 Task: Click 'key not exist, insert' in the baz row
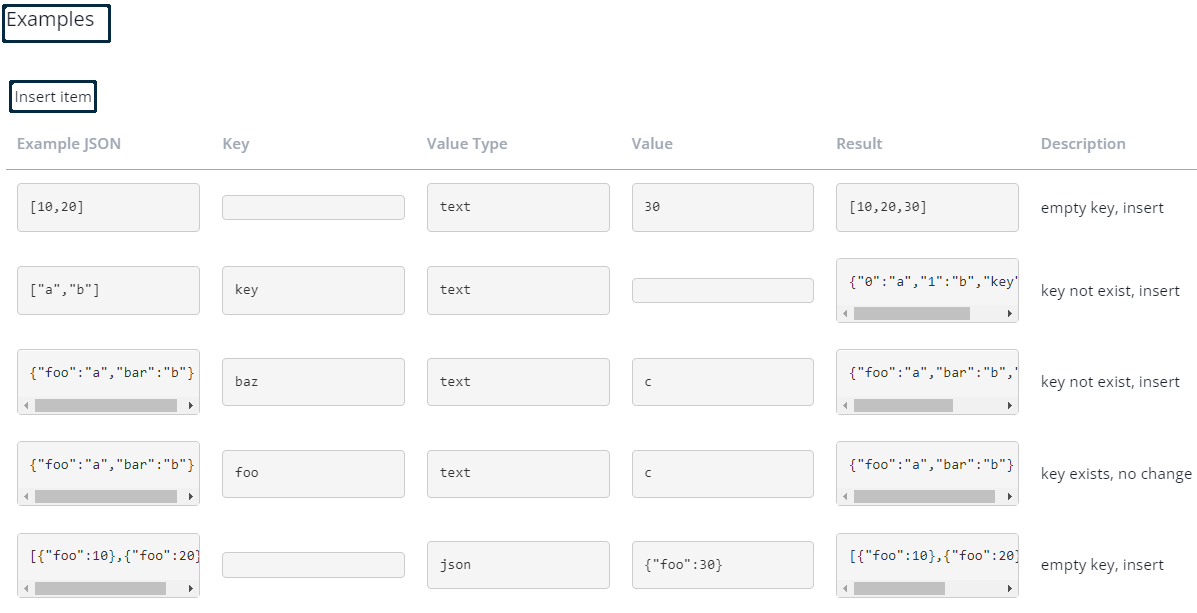click(1110, 382)
